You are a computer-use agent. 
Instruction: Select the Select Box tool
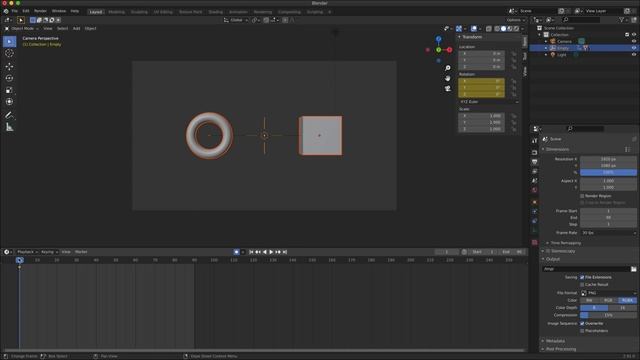9,41
